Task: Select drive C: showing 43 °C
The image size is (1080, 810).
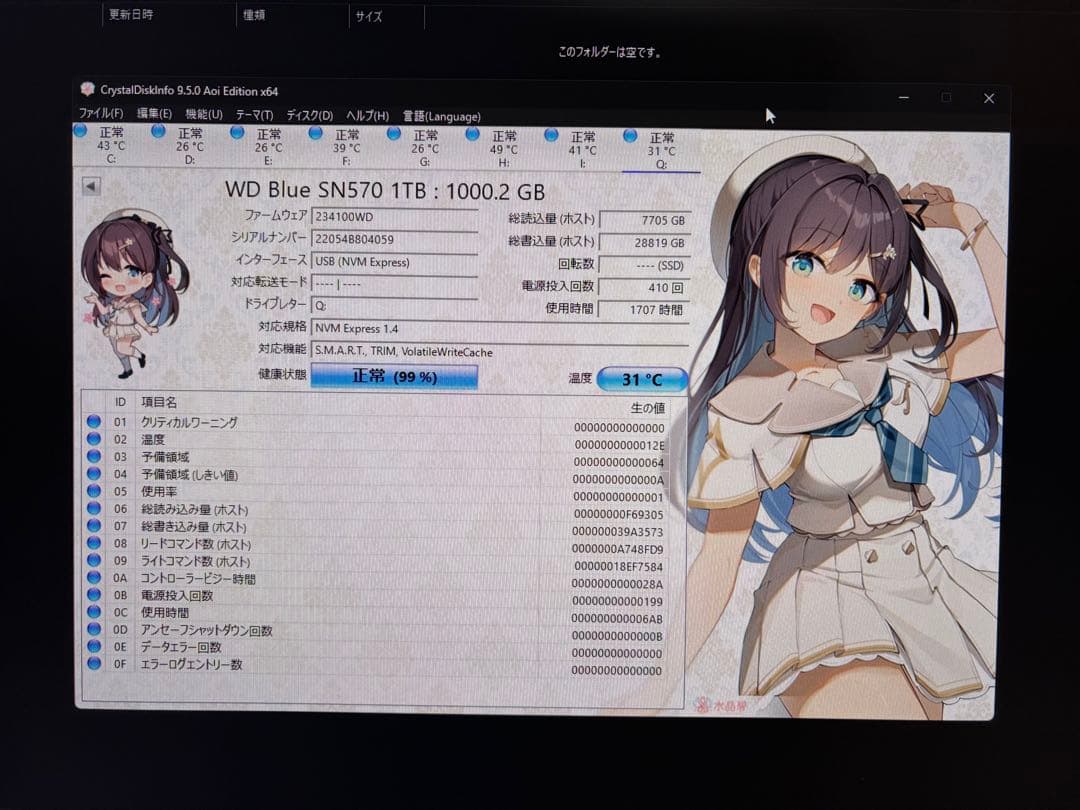Action: pos(110,143)
